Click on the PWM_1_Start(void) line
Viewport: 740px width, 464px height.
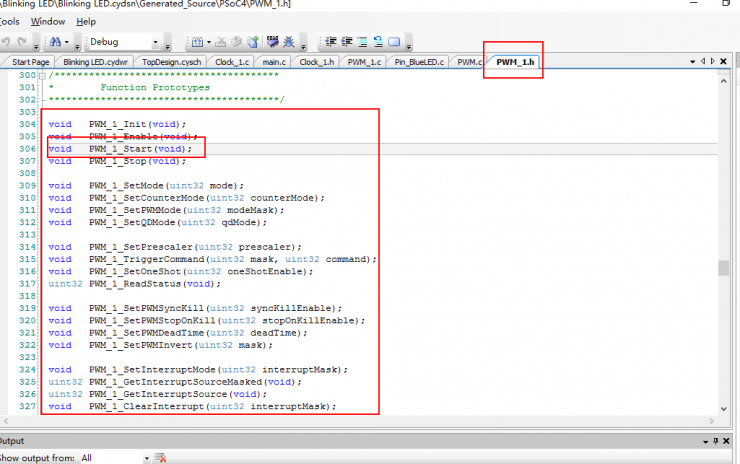(x=139, y=148)
